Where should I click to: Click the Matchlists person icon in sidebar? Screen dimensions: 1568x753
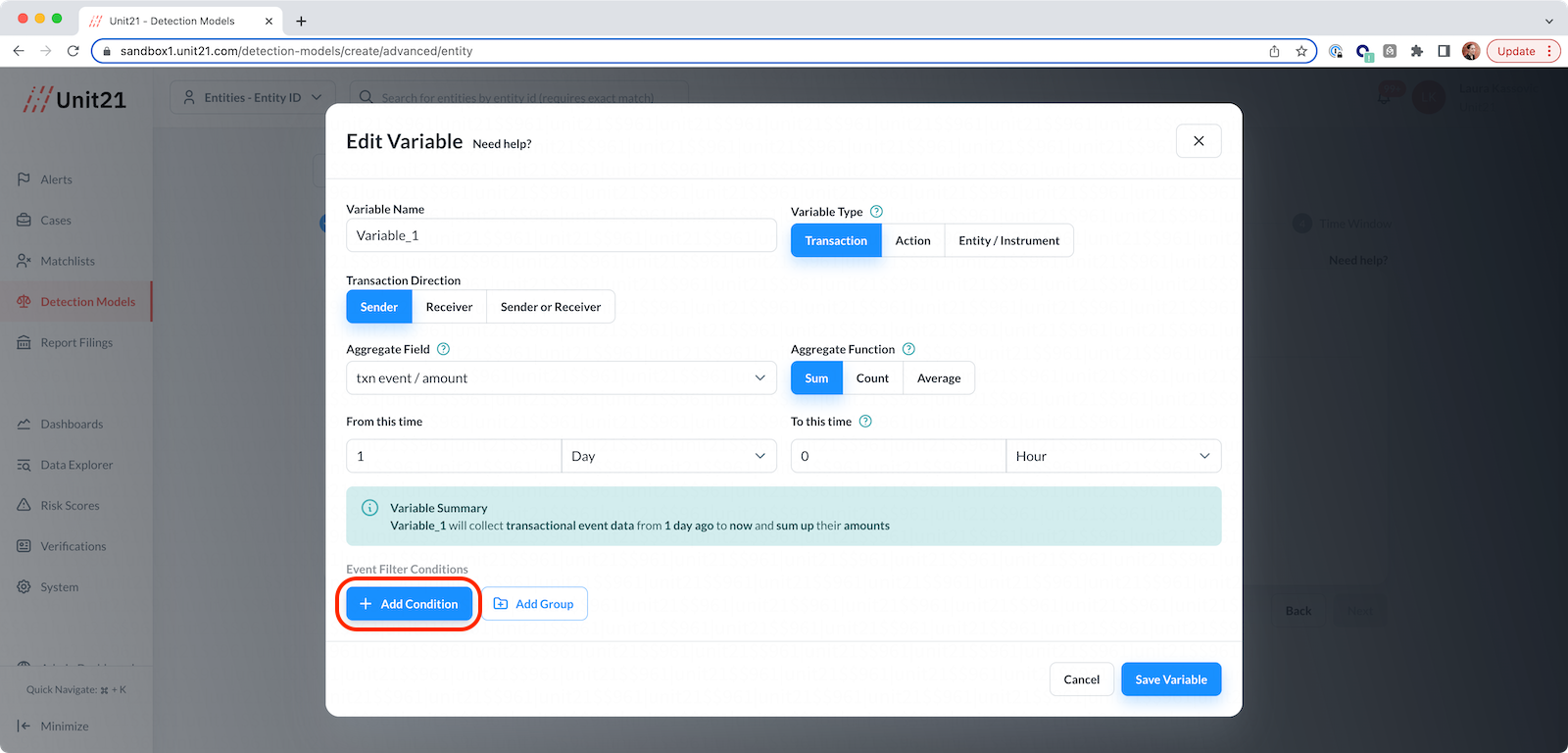click(x=24, y=261)
